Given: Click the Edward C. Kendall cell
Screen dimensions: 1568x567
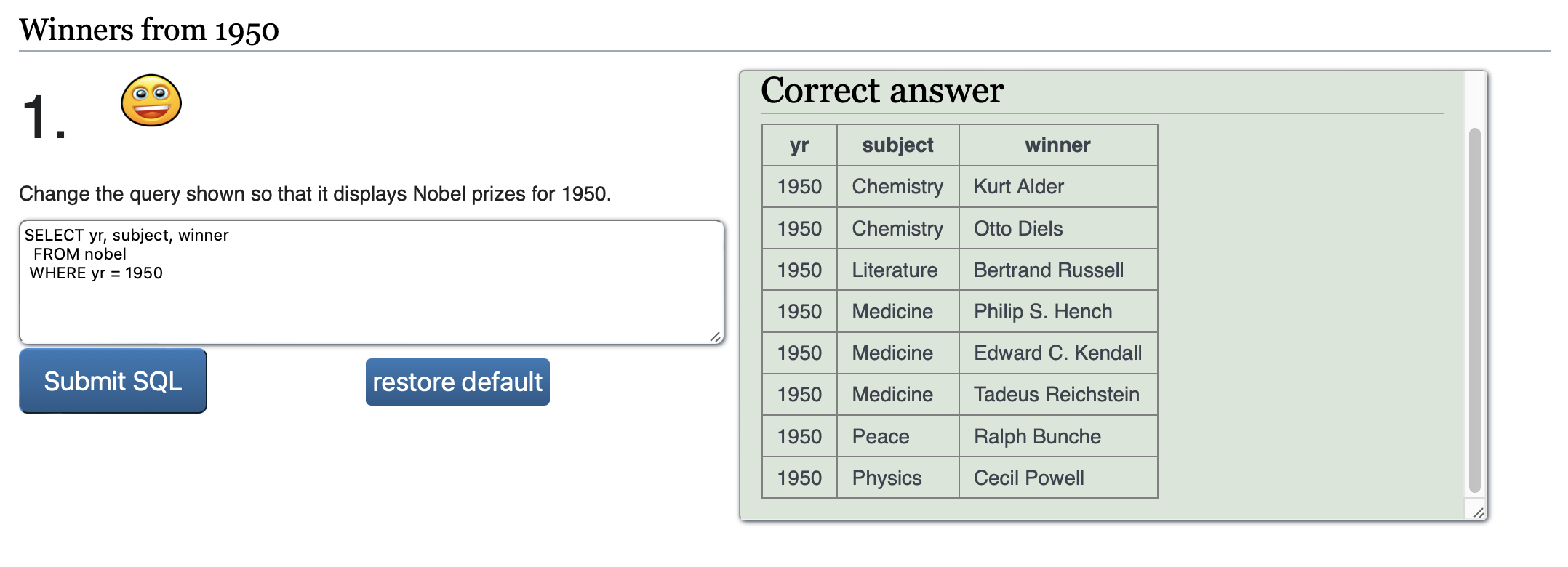Looking at the screenshot, I should 1058,353.
